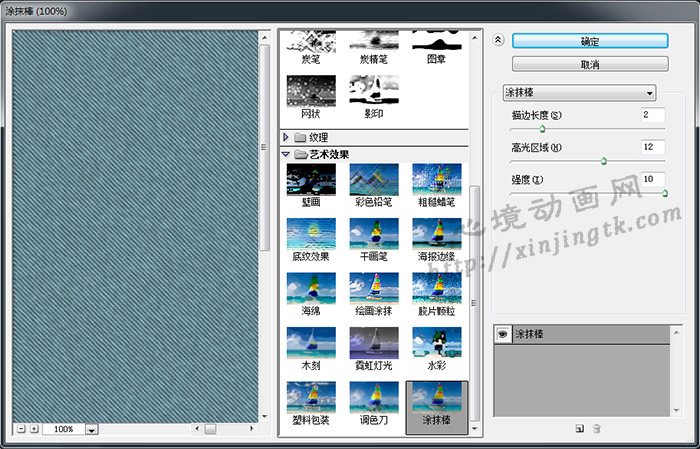Apply the 霓虹灯光 neon glow filter
The width and height of the screenshot is (700, 449).
pyautogui.click(x=374, y=343)
